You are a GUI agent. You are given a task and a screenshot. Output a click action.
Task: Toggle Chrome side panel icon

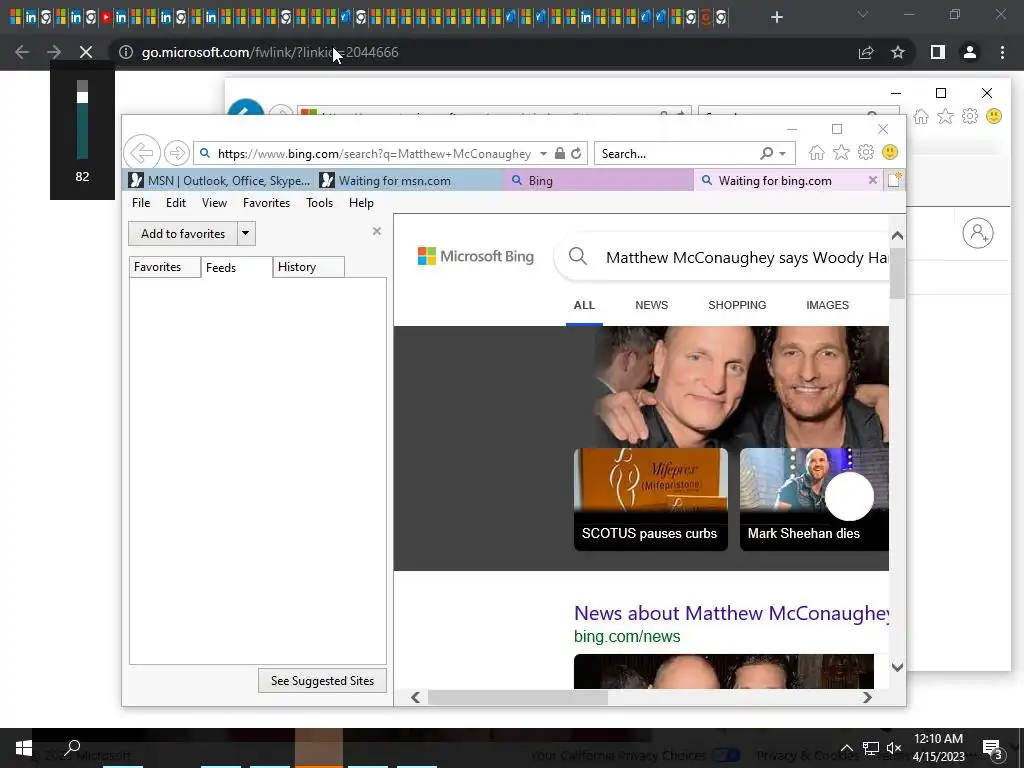point(938,52)
